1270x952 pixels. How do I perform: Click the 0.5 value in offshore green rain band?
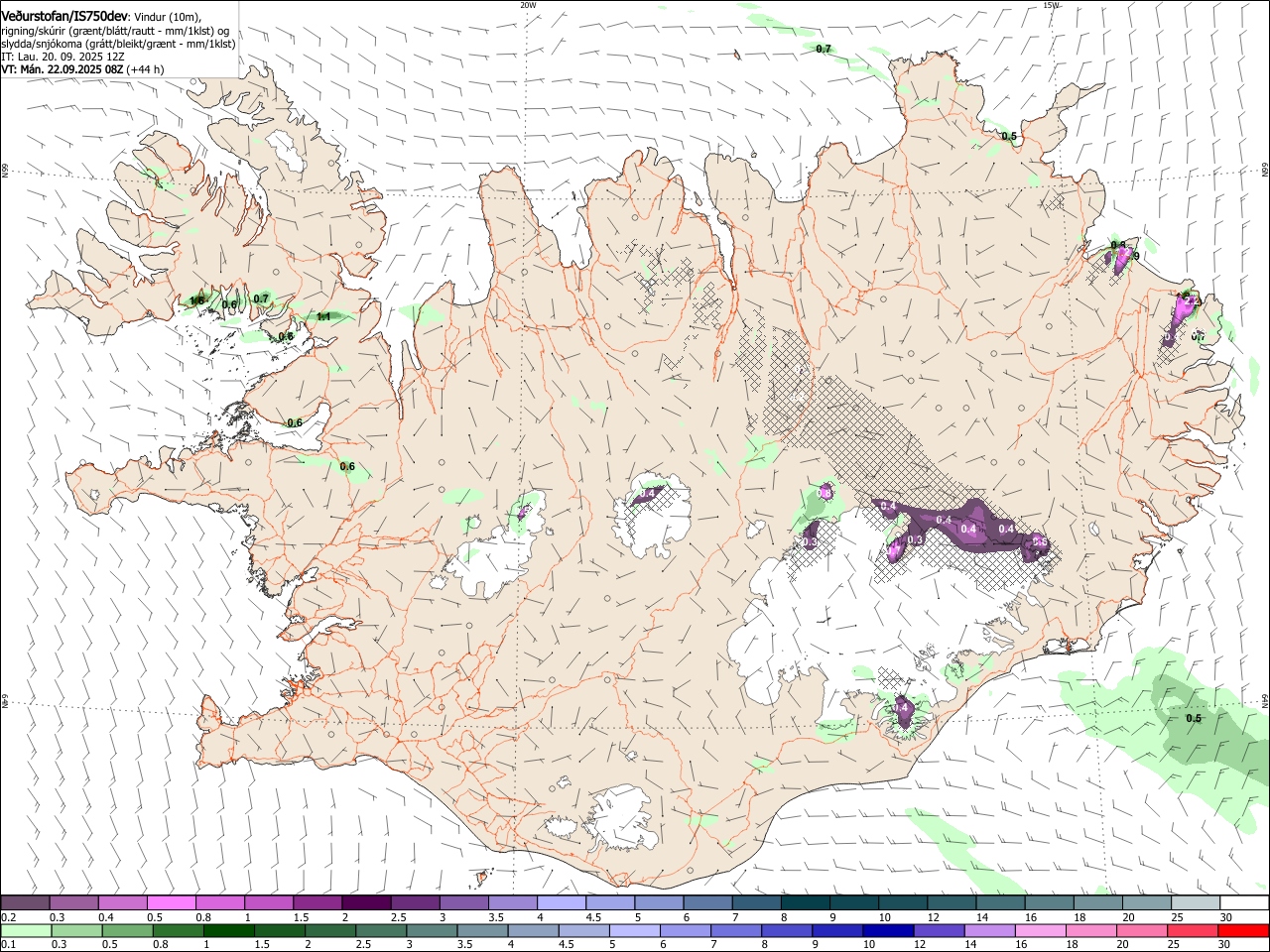[x=1195, y=718]
